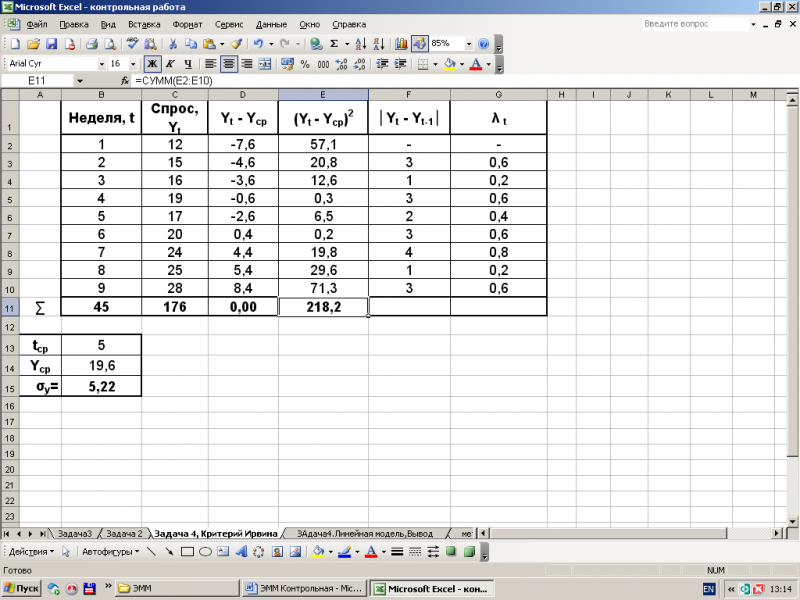The width and height of the screenshot is (800, 600).
Task: Launch the Chart Wizard
Action: click(x=402, y=44)
